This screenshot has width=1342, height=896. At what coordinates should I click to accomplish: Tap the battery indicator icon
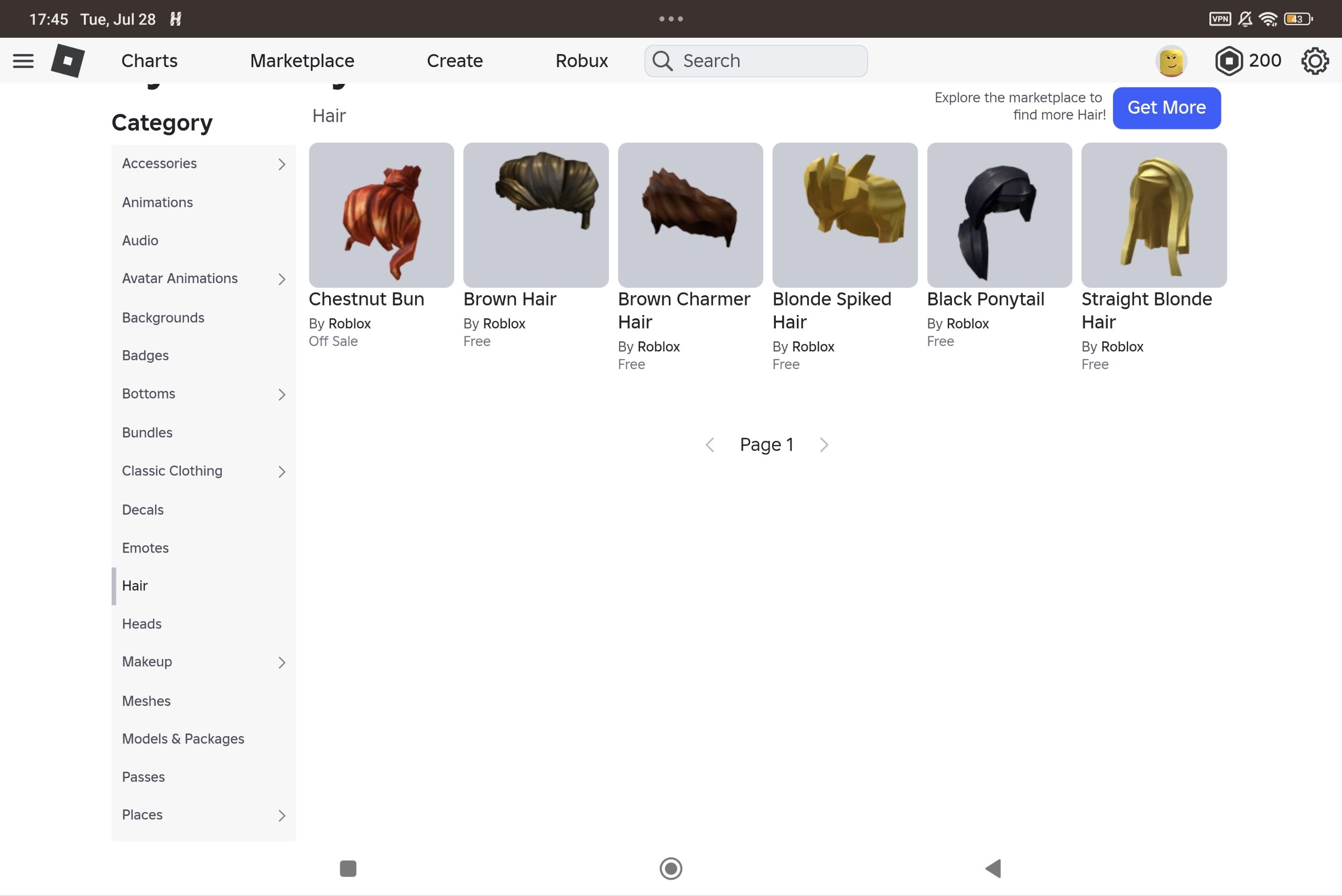point(1298,19)
